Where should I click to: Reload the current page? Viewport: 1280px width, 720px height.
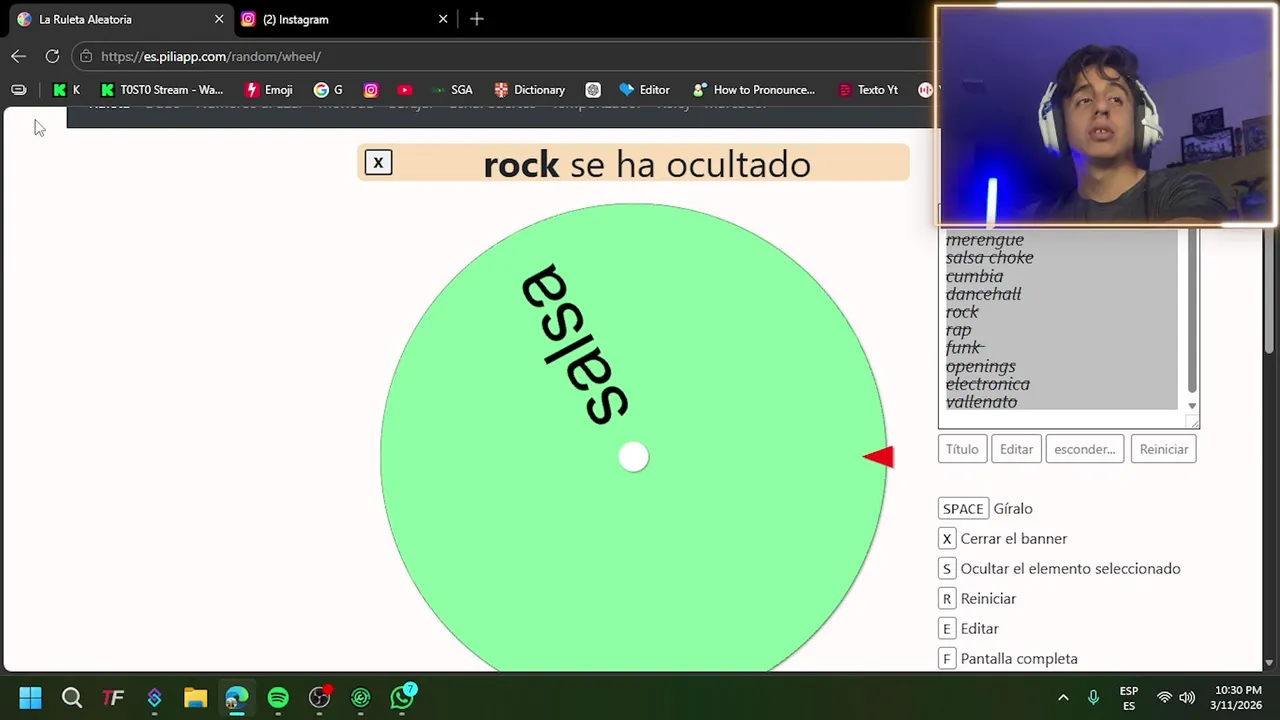(52, 56)
